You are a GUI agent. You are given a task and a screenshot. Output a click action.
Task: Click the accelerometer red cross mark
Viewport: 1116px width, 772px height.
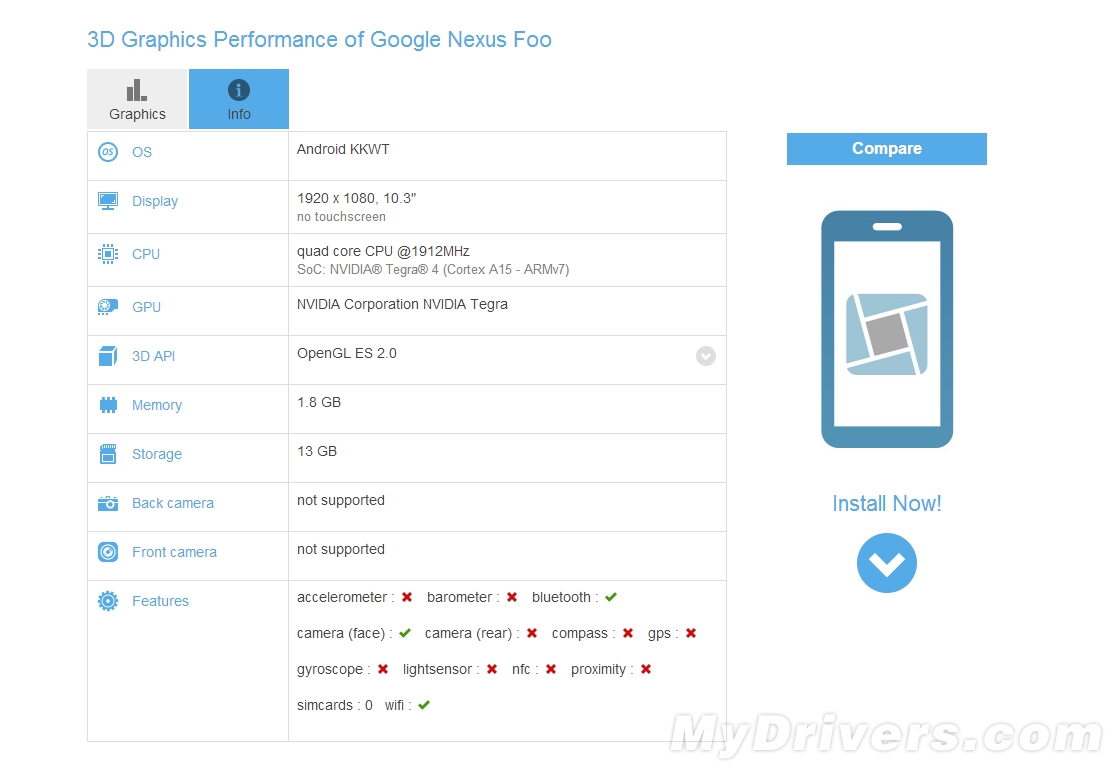(407, 597)
